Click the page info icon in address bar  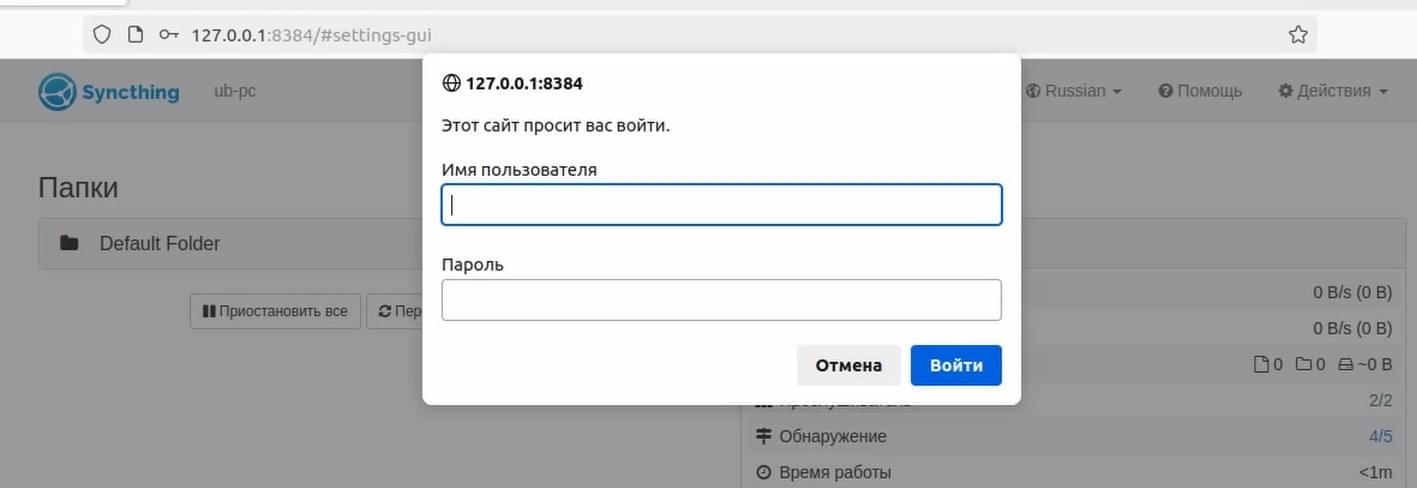(x=136, y=35)
